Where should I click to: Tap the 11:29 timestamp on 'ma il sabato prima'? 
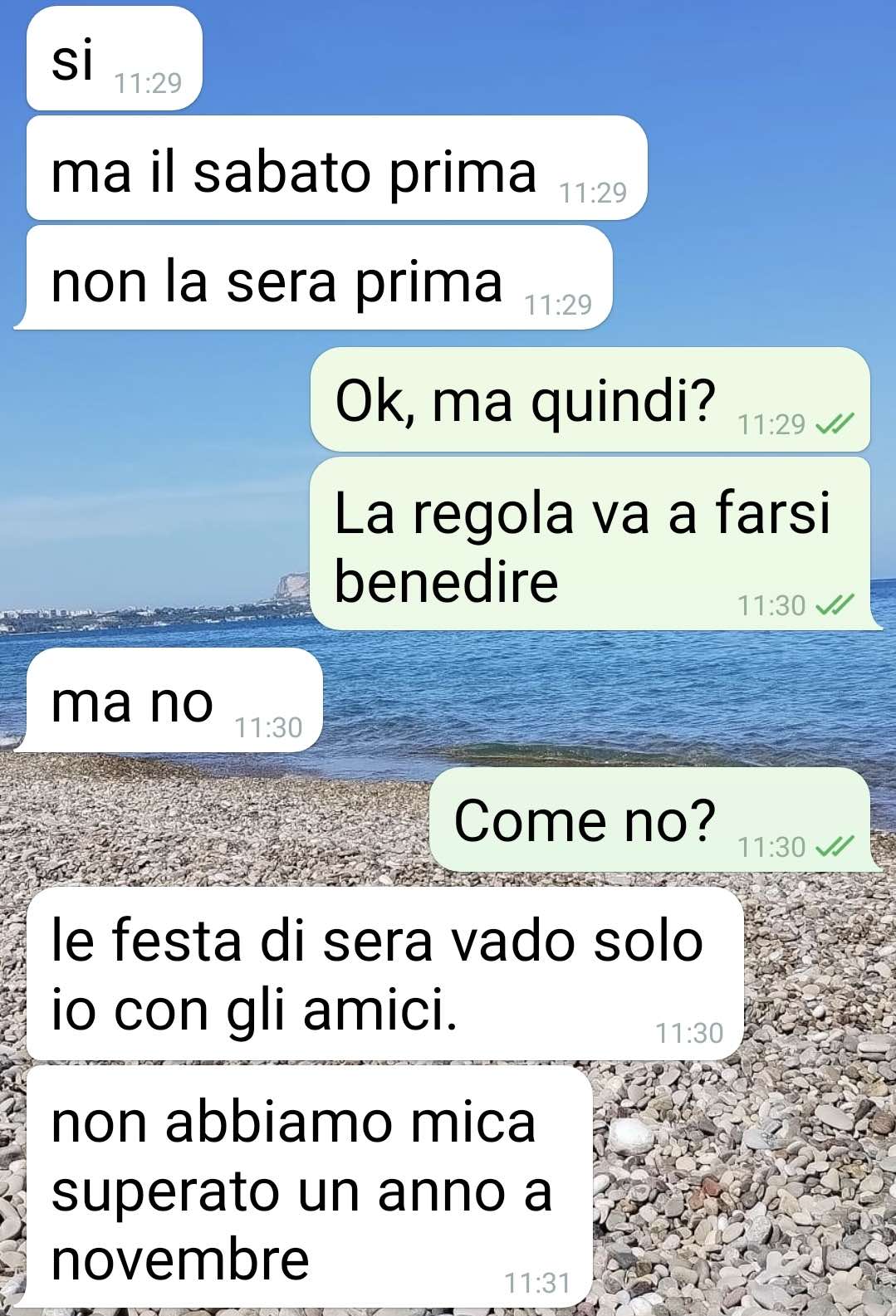pos(593,193)
